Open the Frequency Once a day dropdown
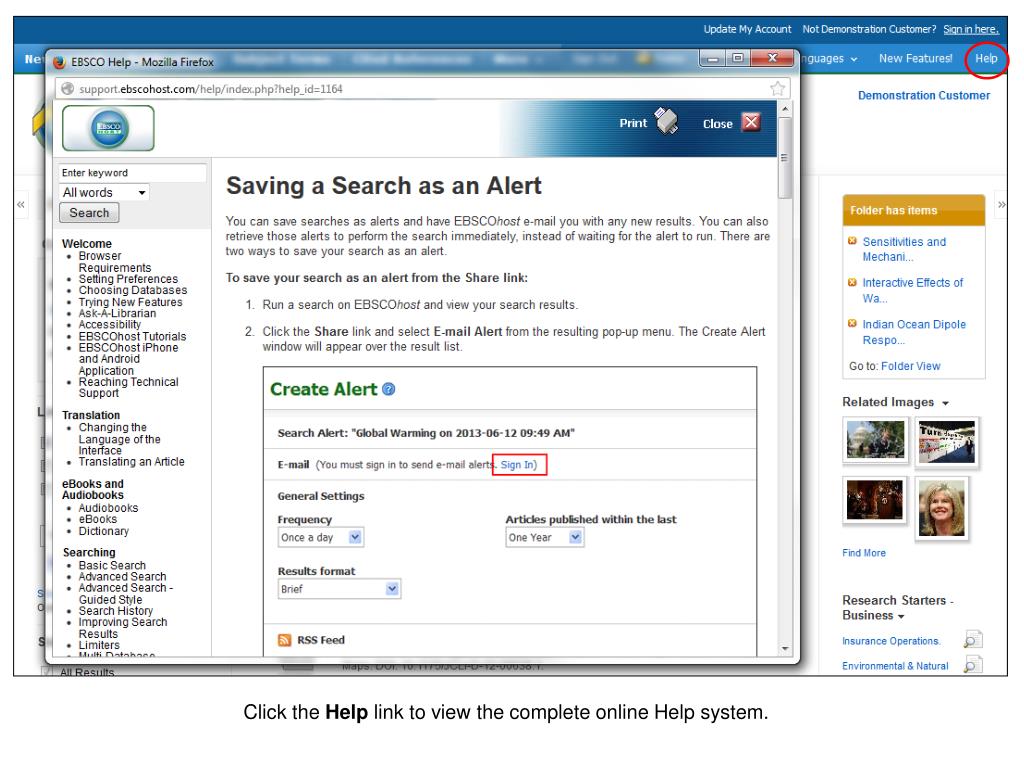The width and height of the screenshot is (1024, 768). [321, 537]
